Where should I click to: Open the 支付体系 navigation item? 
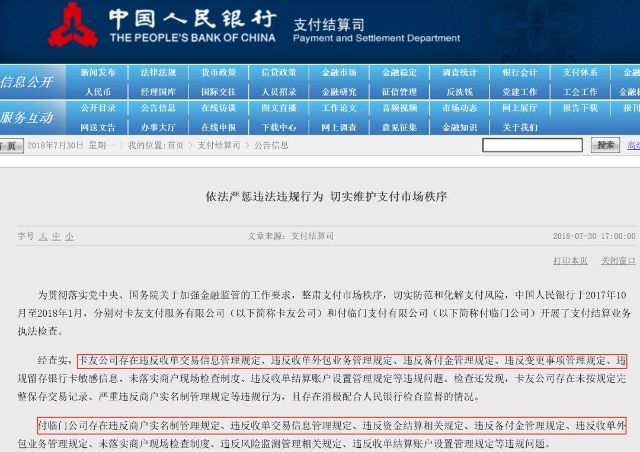(x=580, y=73)
